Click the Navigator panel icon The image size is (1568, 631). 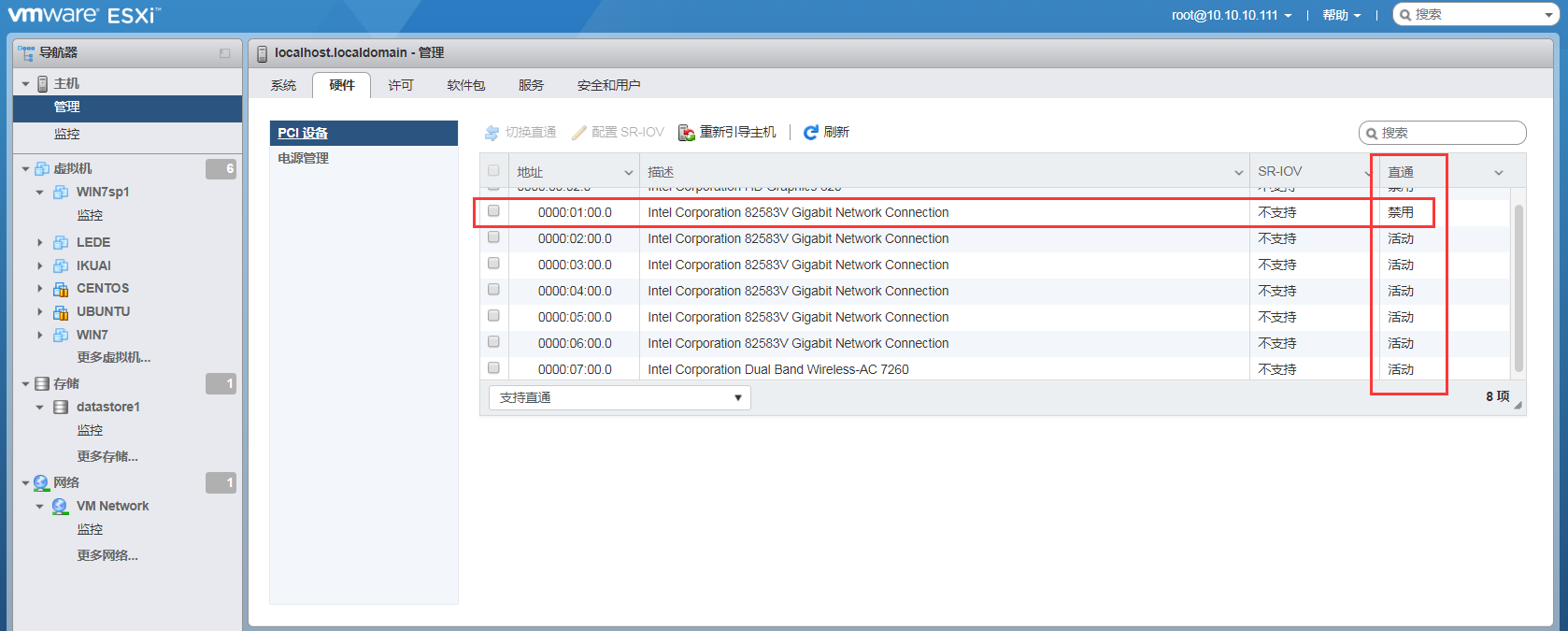[x=25, y=52]
